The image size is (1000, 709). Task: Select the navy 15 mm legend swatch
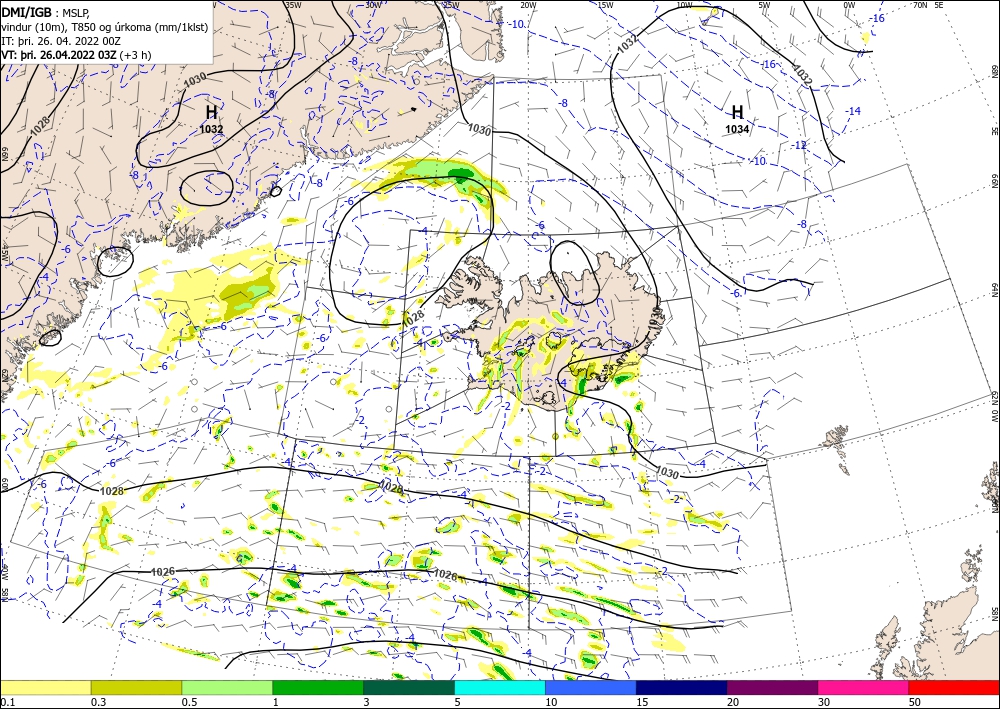tap(682, 687)
